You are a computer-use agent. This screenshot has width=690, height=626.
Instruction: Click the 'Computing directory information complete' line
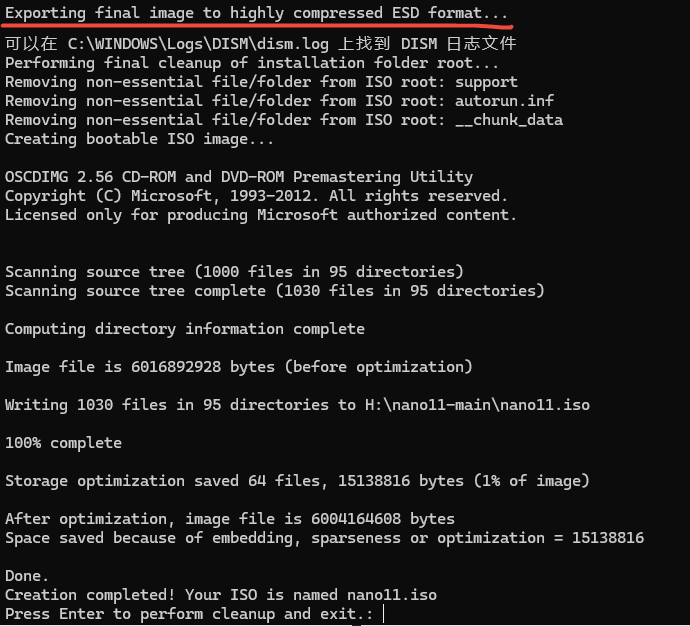pos(185,329)
